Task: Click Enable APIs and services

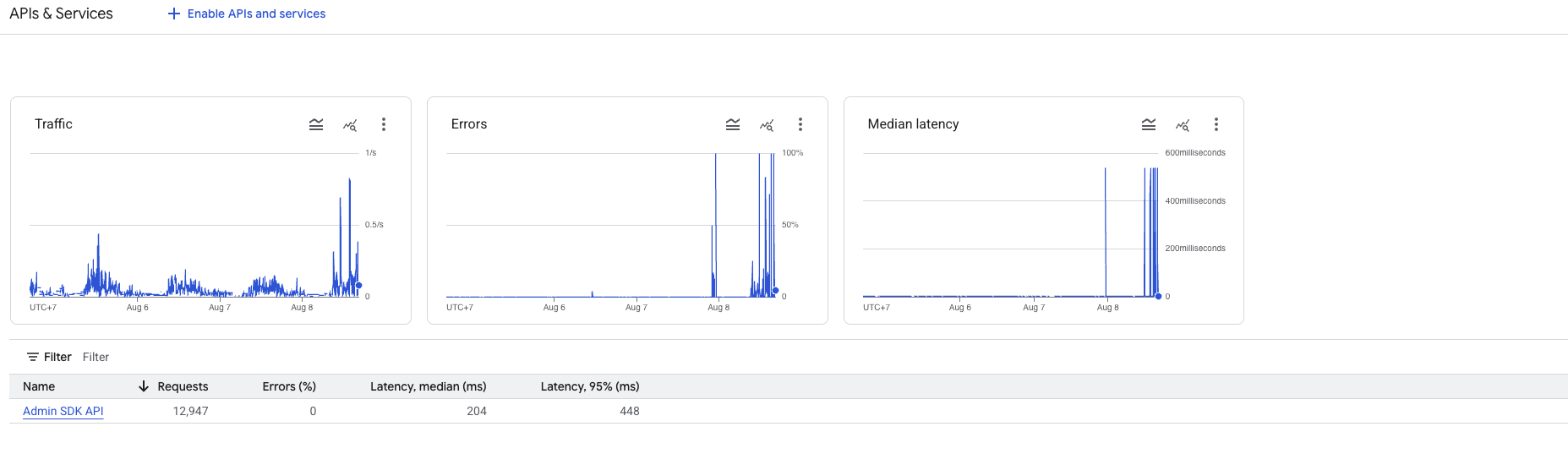Action: [x=256, y=14]
